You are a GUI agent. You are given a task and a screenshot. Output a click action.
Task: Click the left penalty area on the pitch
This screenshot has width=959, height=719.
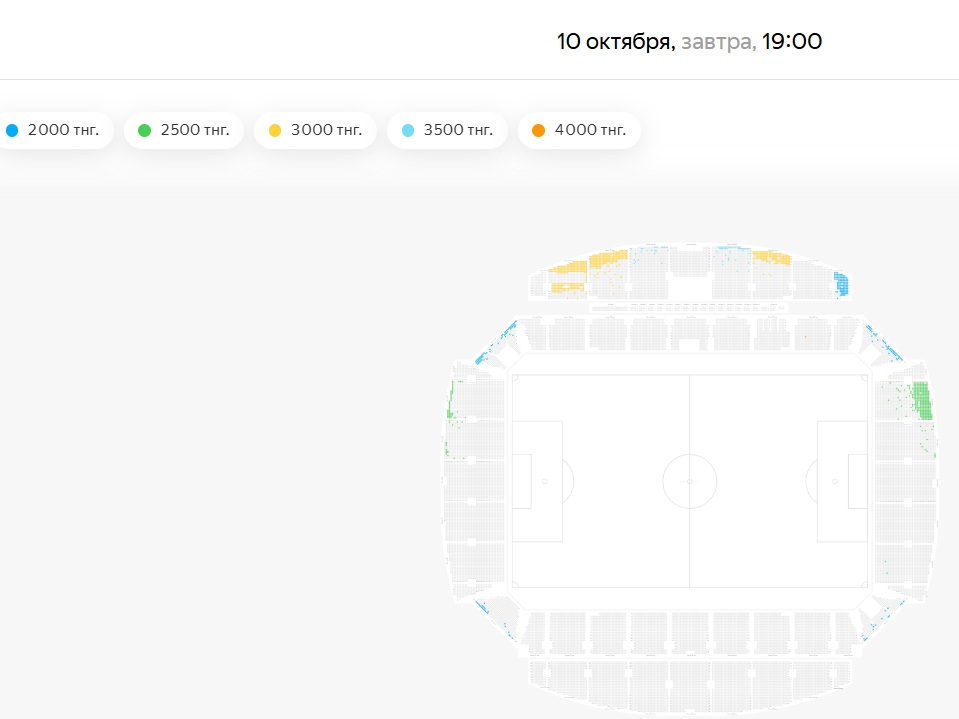pos(537,480)
